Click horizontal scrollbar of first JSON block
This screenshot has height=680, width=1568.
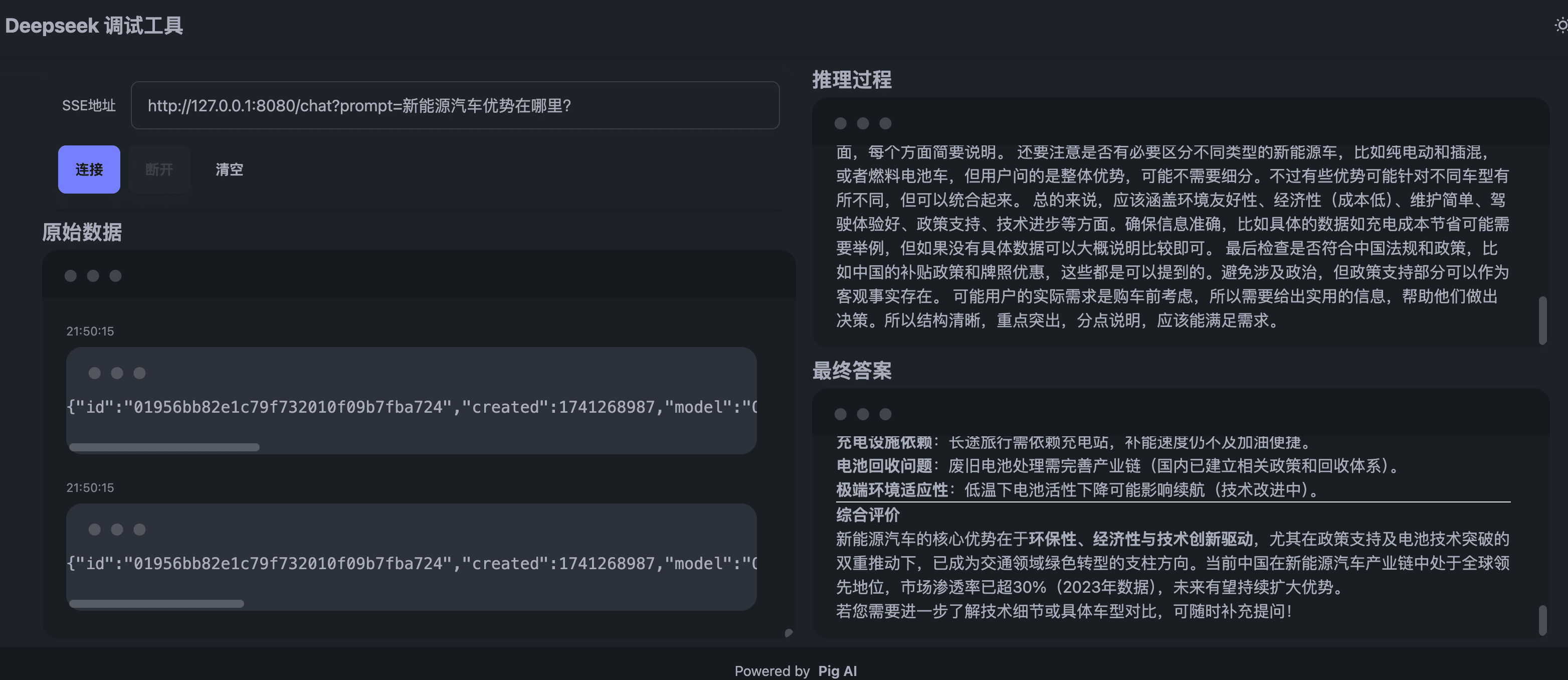point(164,447)
